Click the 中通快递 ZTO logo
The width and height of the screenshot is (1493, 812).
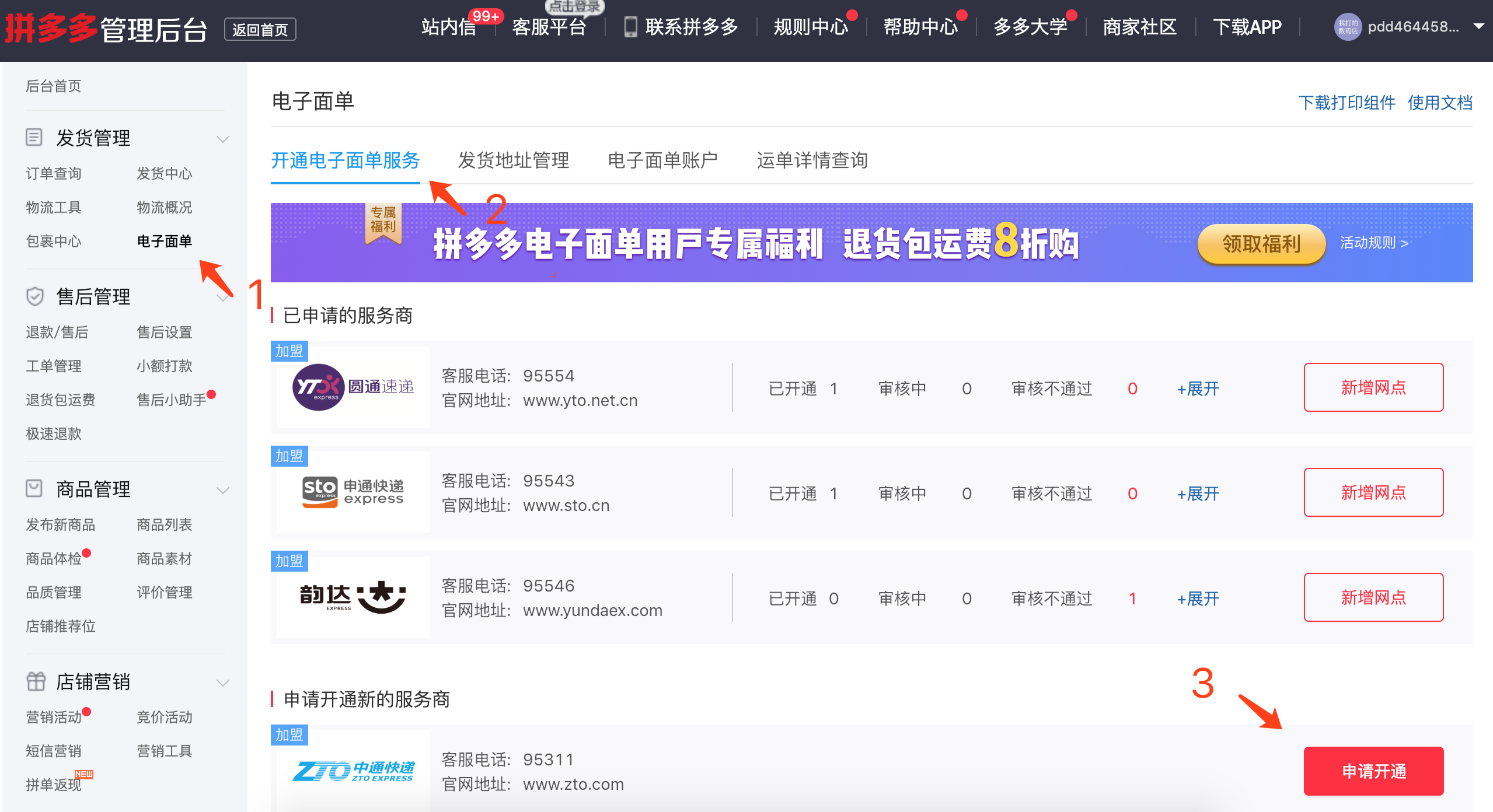(354, 771)
